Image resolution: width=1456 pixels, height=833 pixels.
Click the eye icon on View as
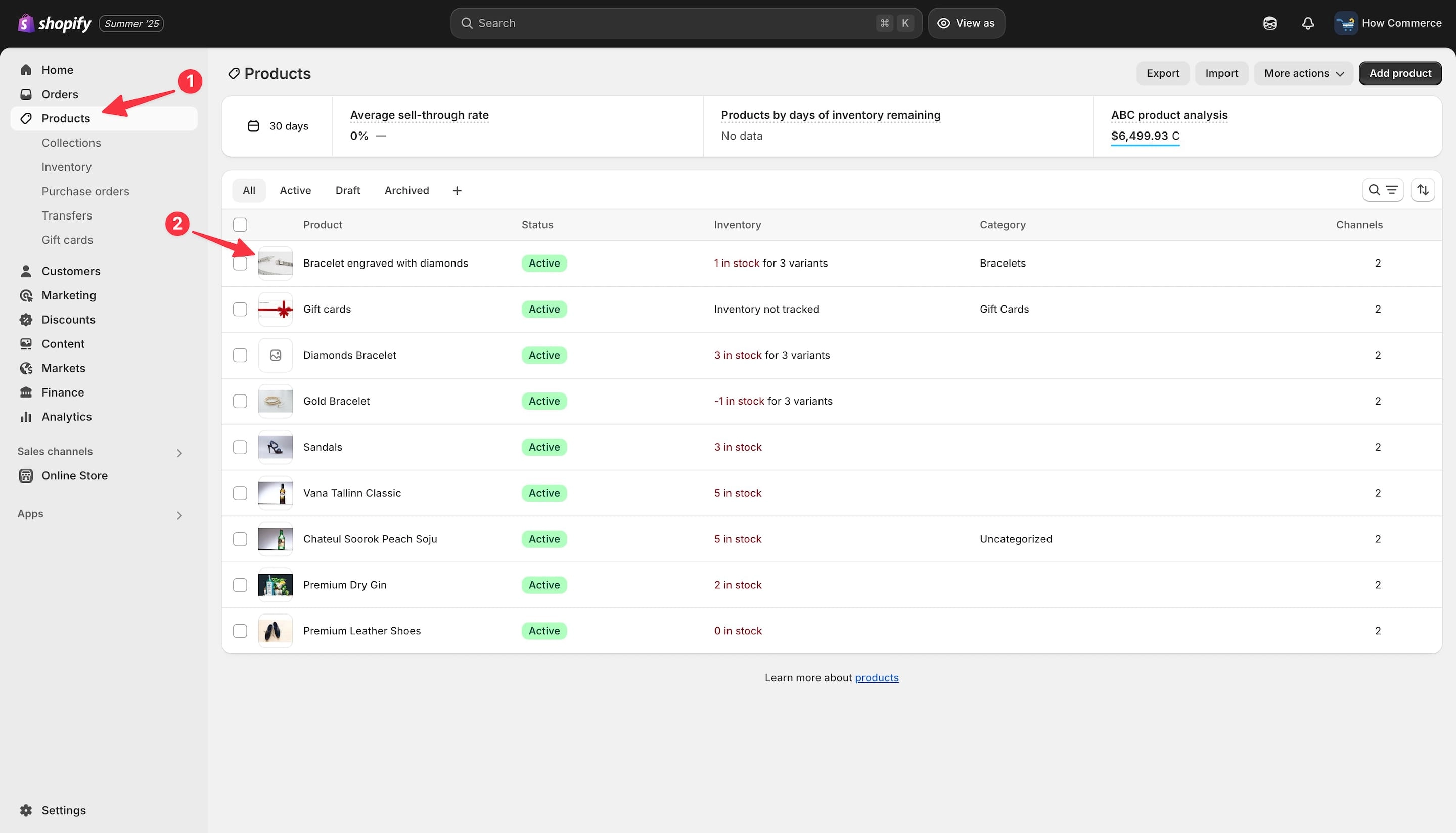(943, 23)
